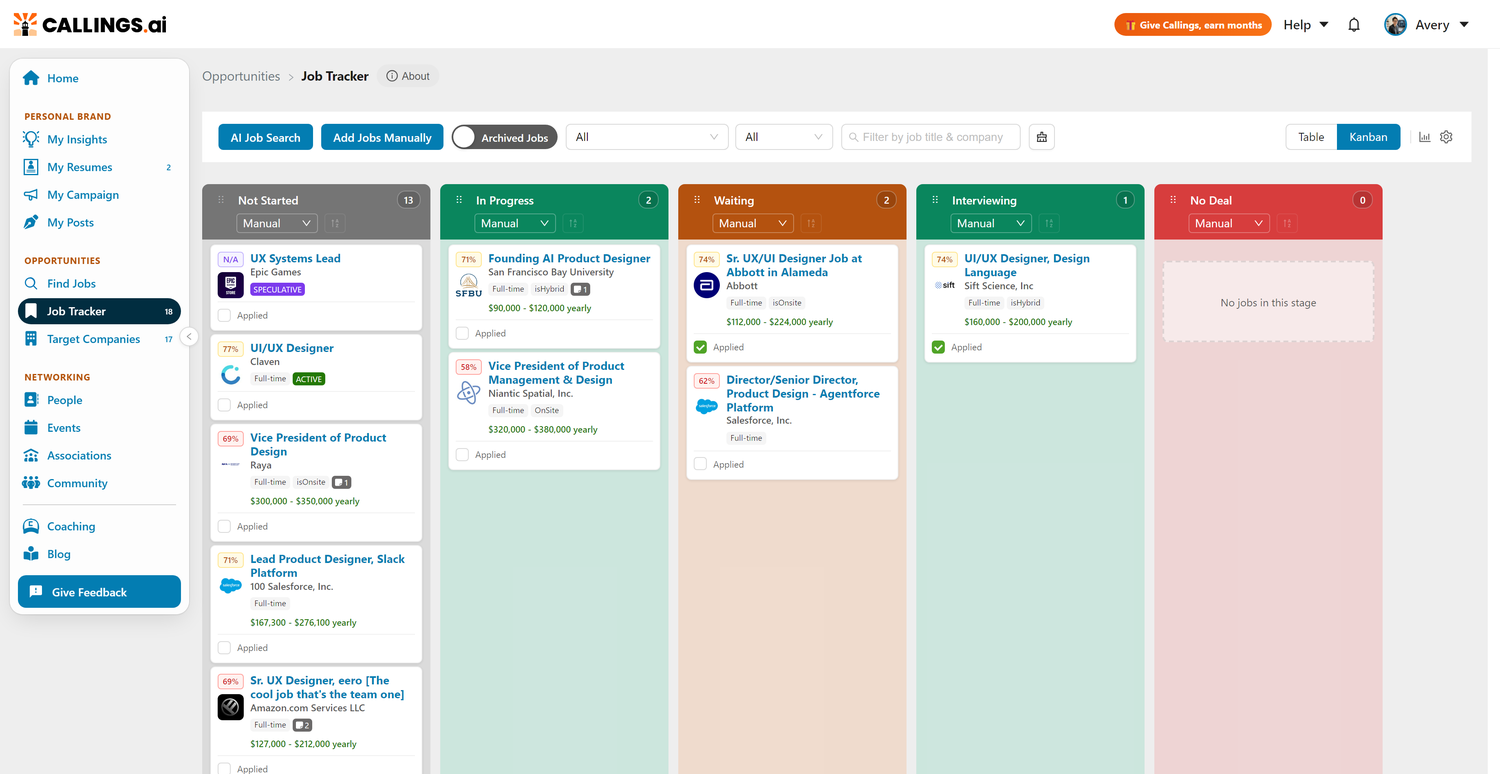Collapse the sidebar with the arrow handle

(189, 337)
